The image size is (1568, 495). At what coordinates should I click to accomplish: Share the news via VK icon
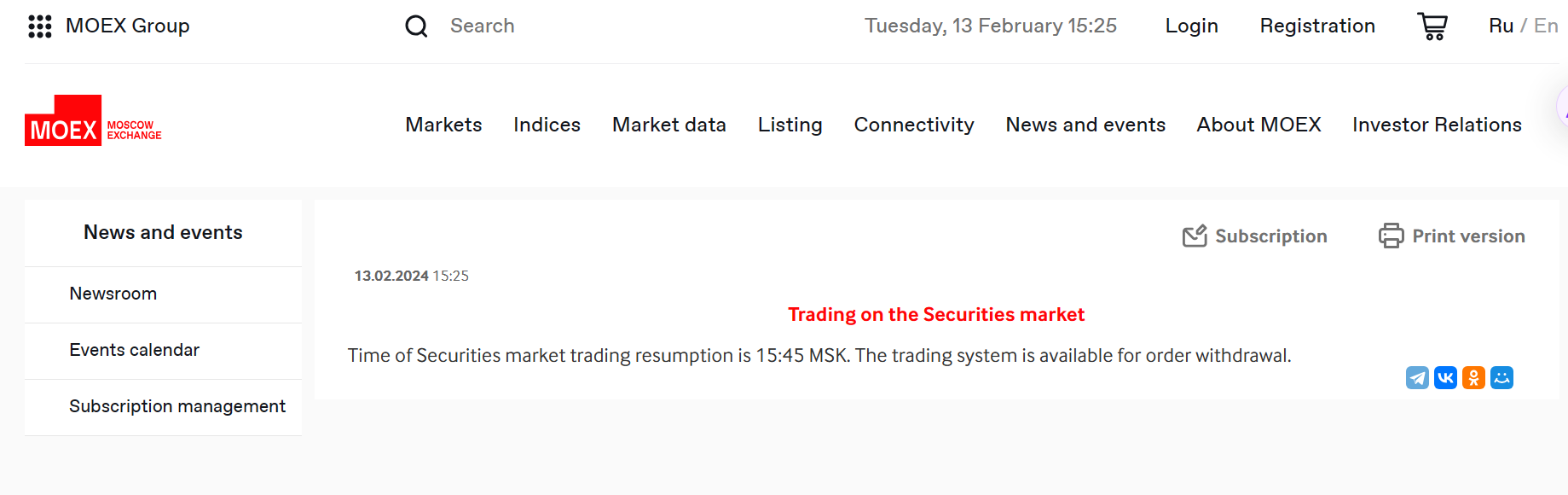(x=1445, y=378)
